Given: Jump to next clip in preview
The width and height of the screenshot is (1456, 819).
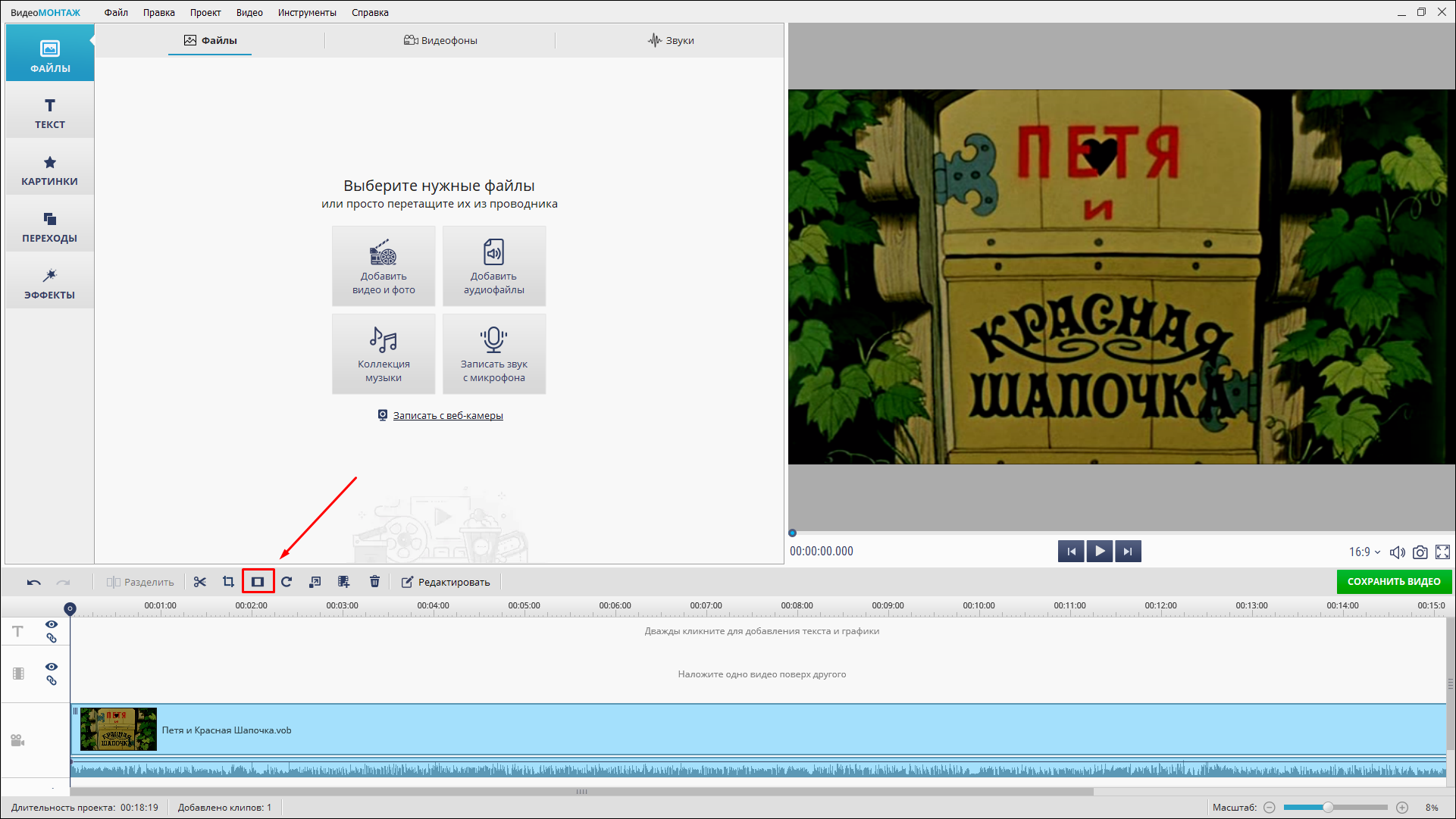Looking at the screenshot, I should point(1128,552).
